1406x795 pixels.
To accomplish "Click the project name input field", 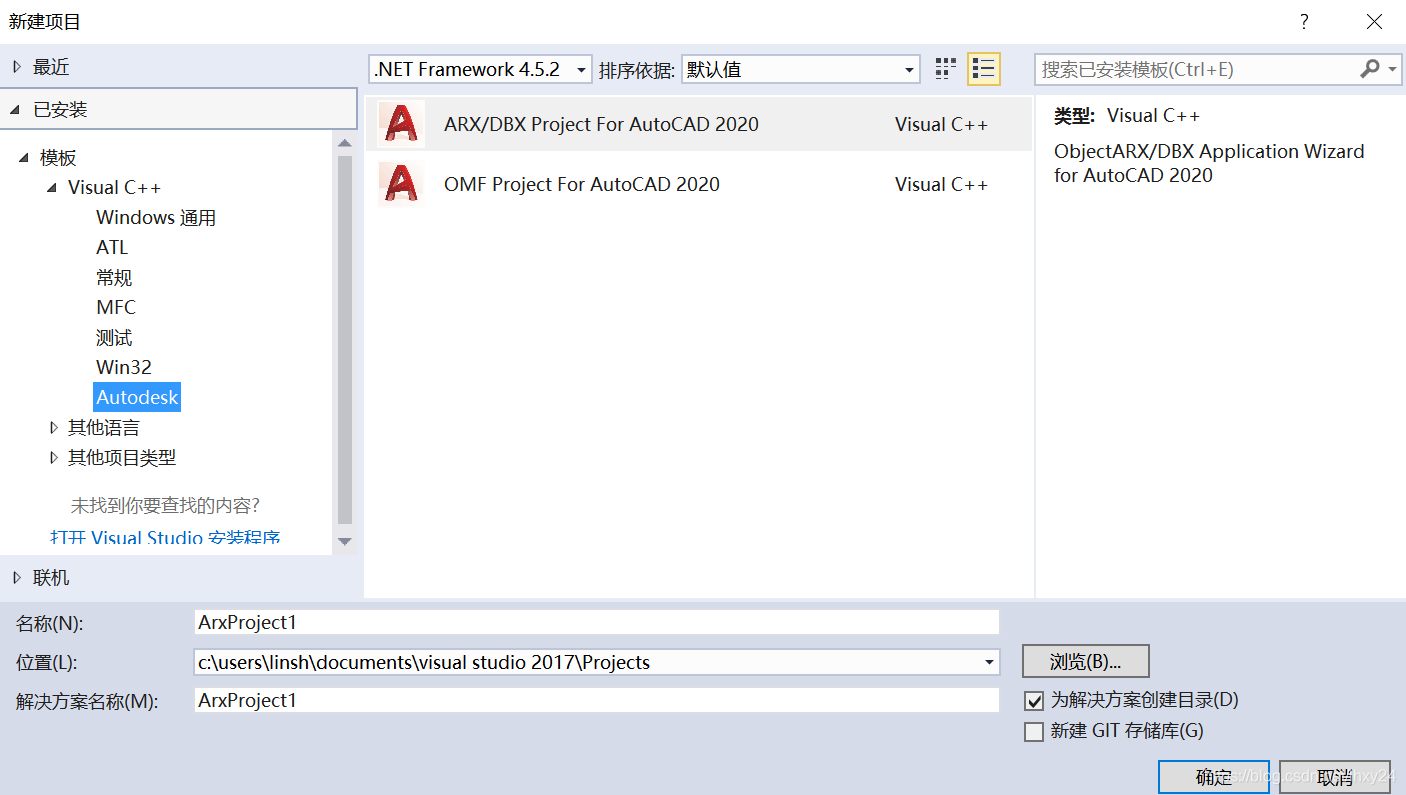I will [x=597, y=622].
